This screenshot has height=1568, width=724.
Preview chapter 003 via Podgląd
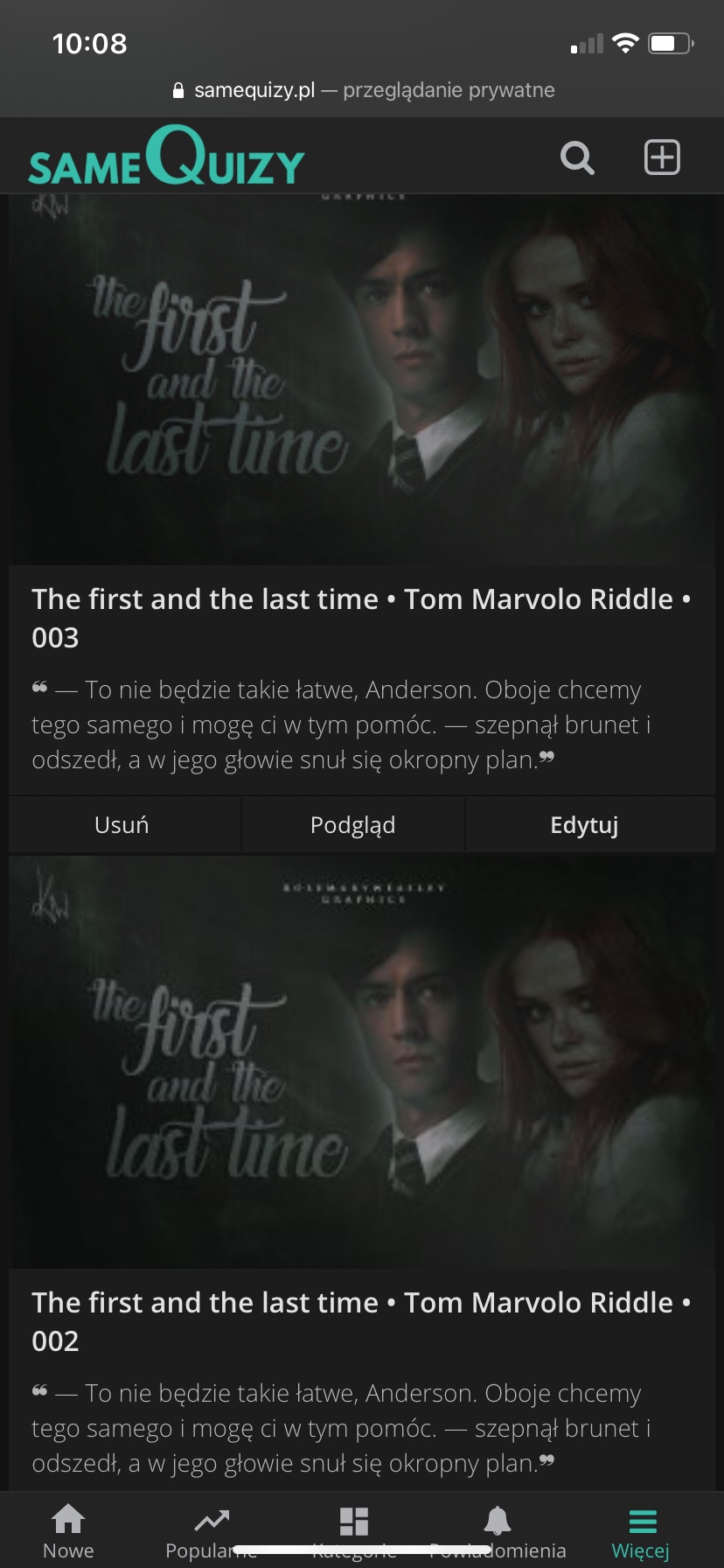click(353, 825)
